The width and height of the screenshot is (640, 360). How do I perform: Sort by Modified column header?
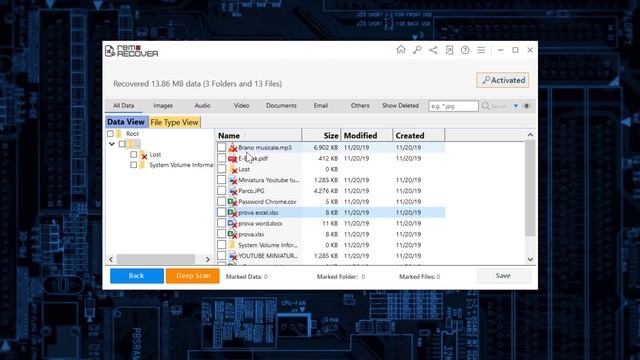[x=367, y=136]
